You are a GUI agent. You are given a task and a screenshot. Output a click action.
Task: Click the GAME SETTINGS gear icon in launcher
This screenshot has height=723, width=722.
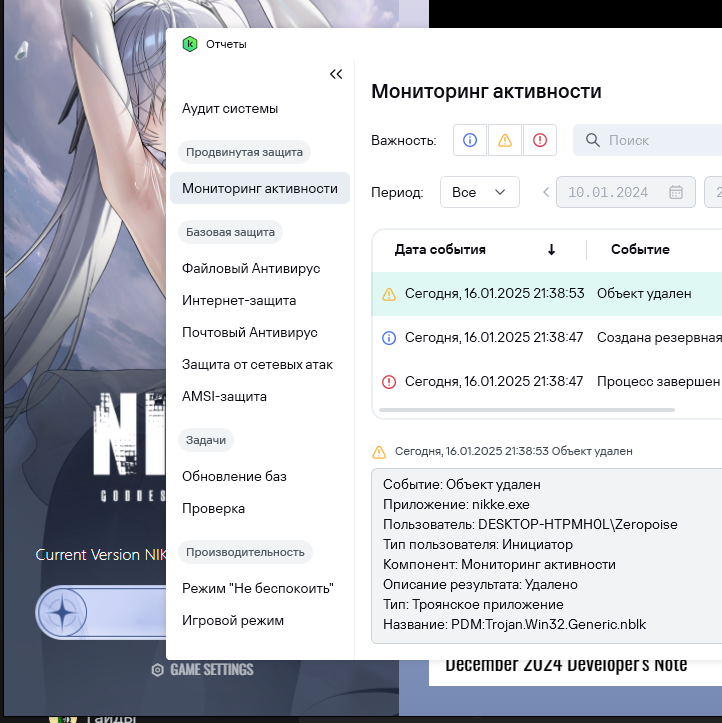pos(158,670)
